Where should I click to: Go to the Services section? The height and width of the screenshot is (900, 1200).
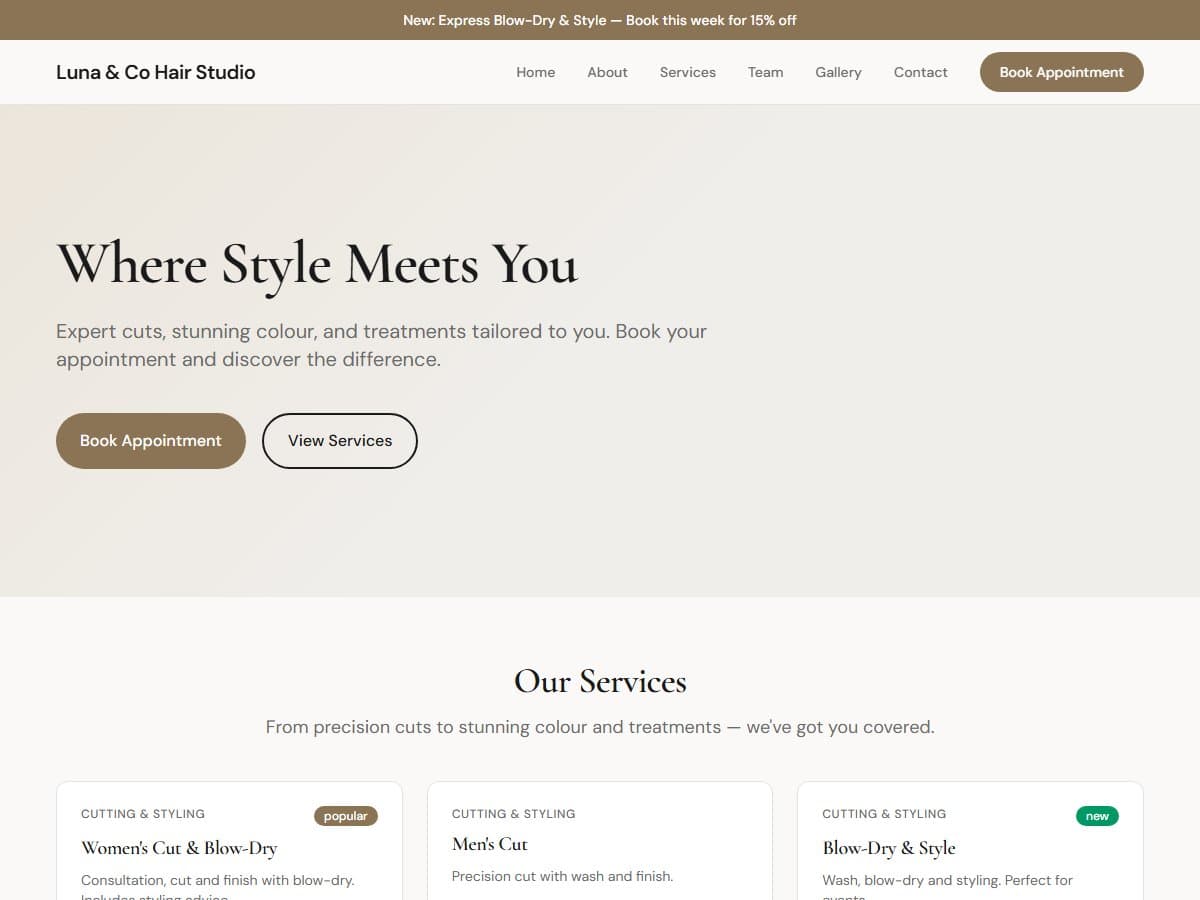(x=687, y=72)
